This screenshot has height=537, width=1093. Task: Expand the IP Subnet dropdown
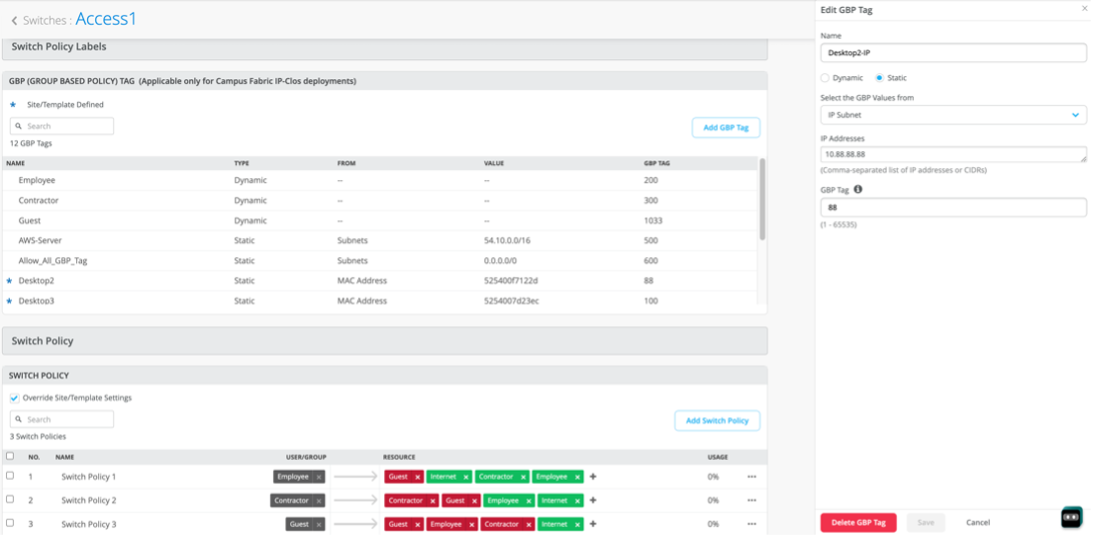point(953,115)
